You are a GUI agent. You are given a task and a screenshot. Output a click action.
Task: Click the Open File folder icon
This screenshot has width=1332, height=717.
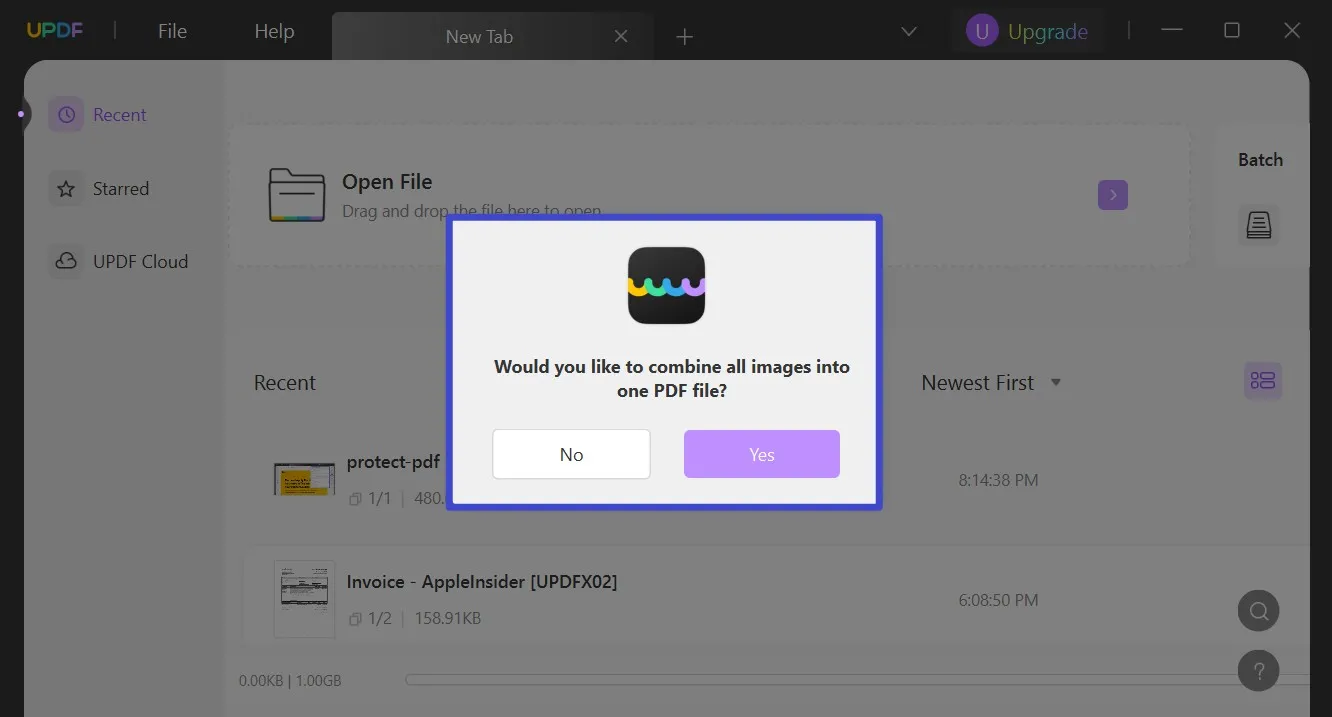(297, 194)
